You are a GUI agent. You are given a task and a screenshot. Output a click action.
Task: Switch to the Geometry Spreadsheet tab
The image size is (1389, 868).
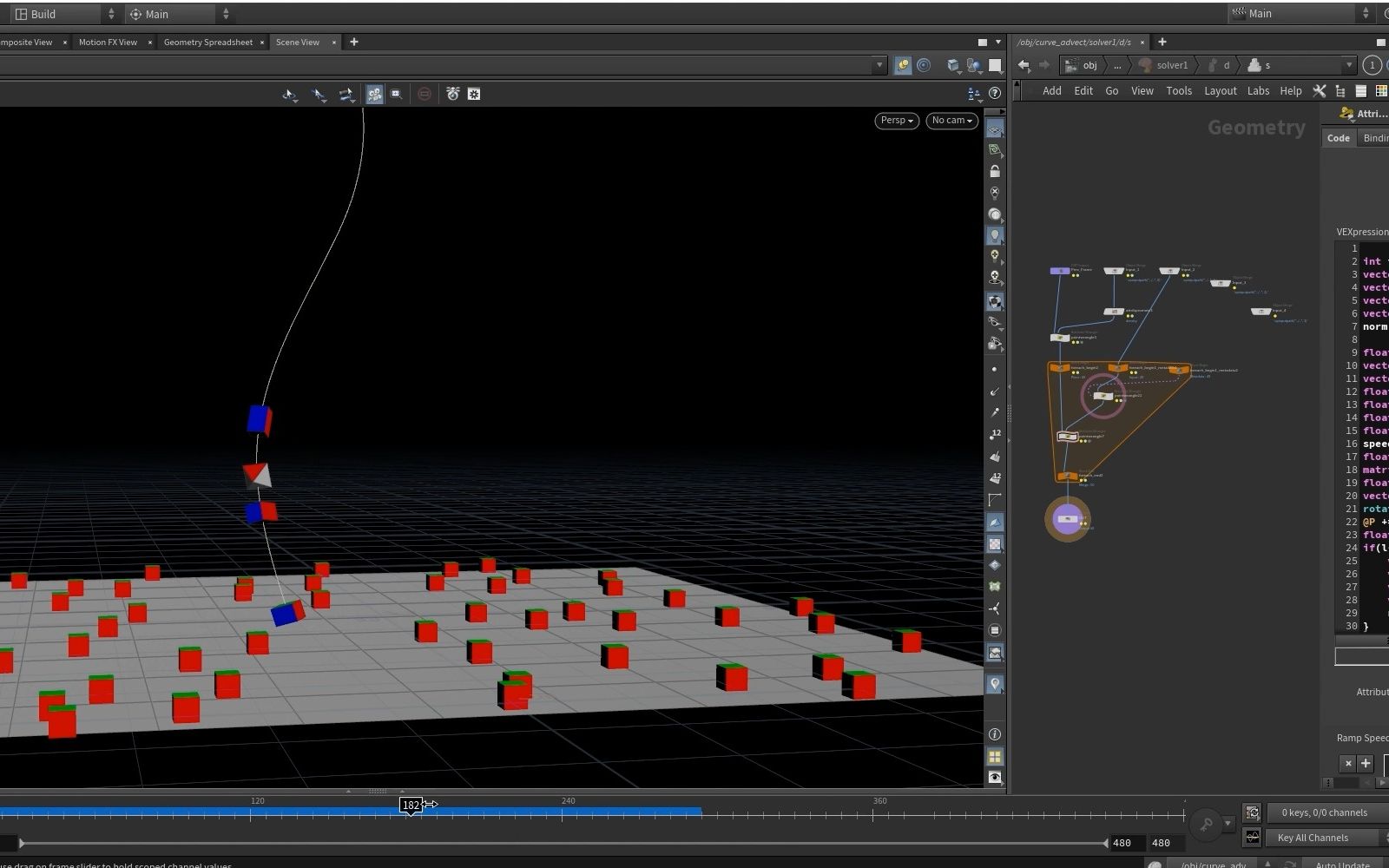click(x=208, y=42)
